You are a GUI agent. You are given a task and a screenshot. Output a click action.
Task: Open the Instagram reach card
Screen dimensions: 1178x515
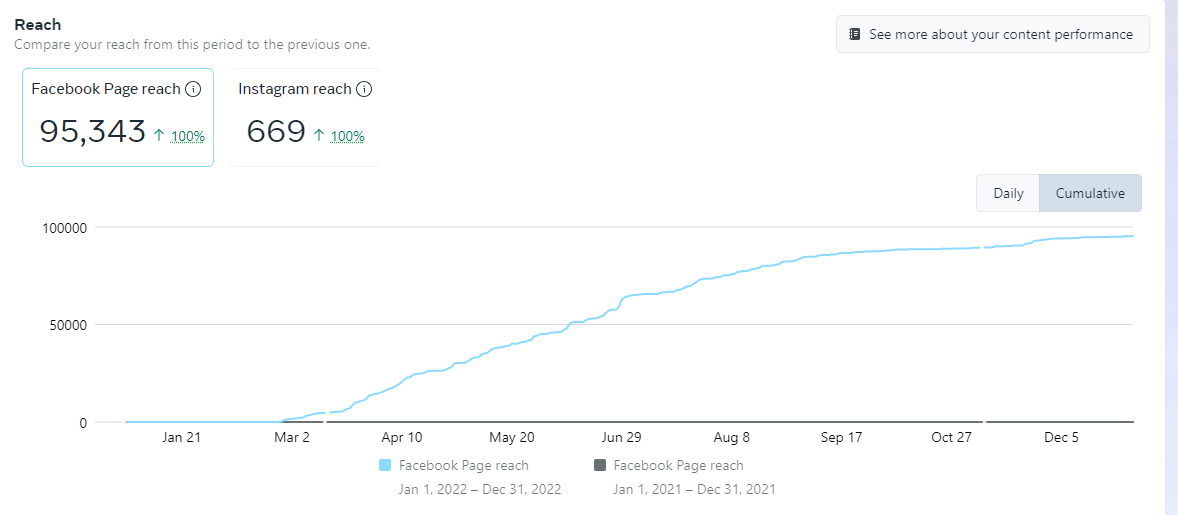tap(305, 117)
